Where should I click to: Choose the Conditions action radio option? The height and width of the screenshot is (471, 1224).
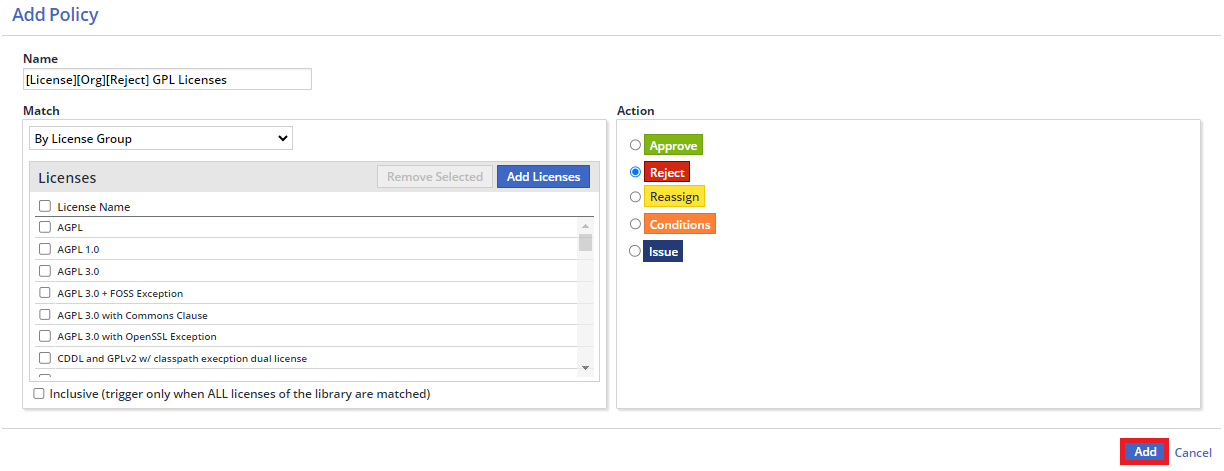coord(635,224)
